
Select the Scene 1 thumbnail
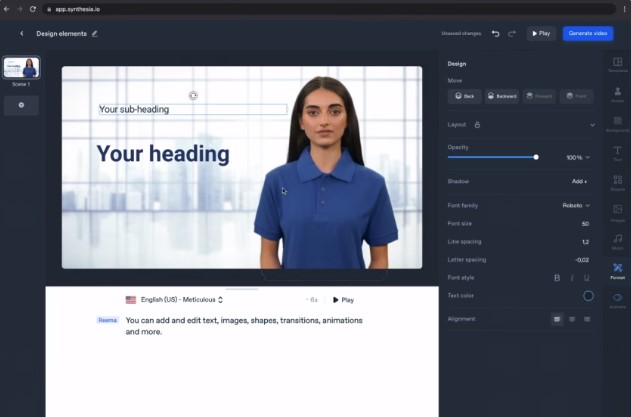pos(22,67)
